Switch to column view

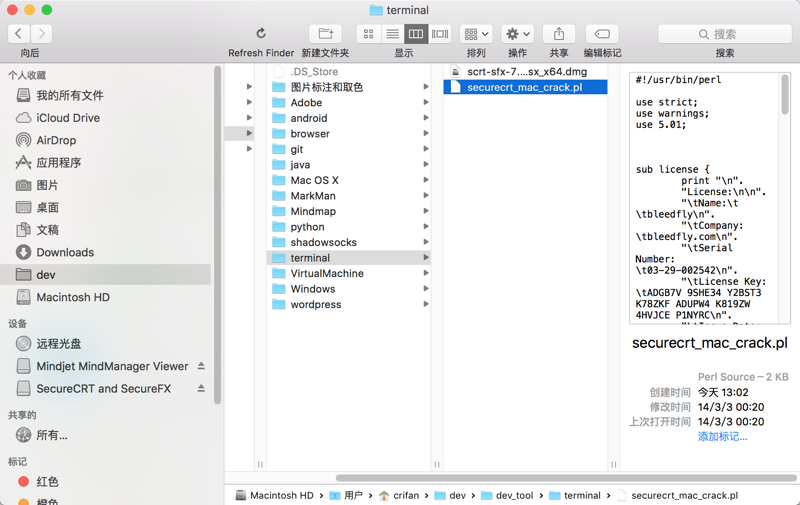(416, 34)
